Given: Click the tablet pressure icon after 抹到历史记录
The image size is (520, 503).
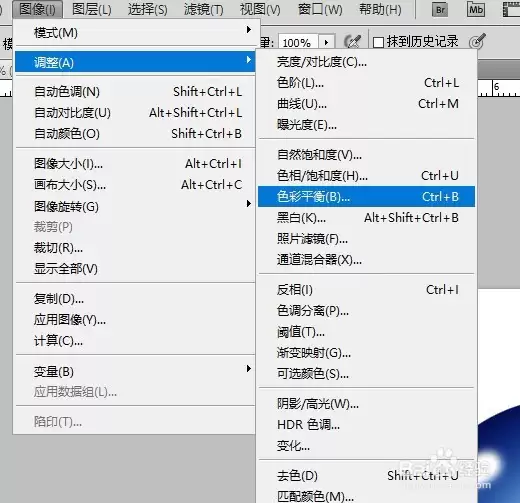Looking at the screenshot, I should tap(477, 41).
